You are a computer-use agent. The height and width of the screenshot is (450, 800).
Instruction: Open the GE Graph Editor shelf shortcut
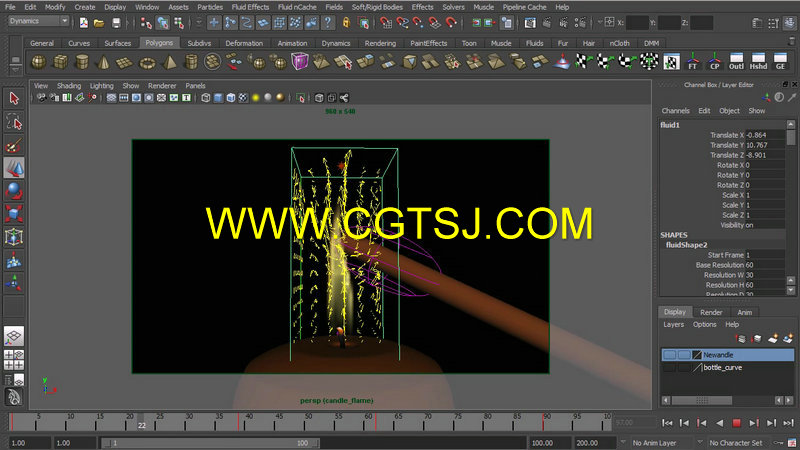pos(780,62)
